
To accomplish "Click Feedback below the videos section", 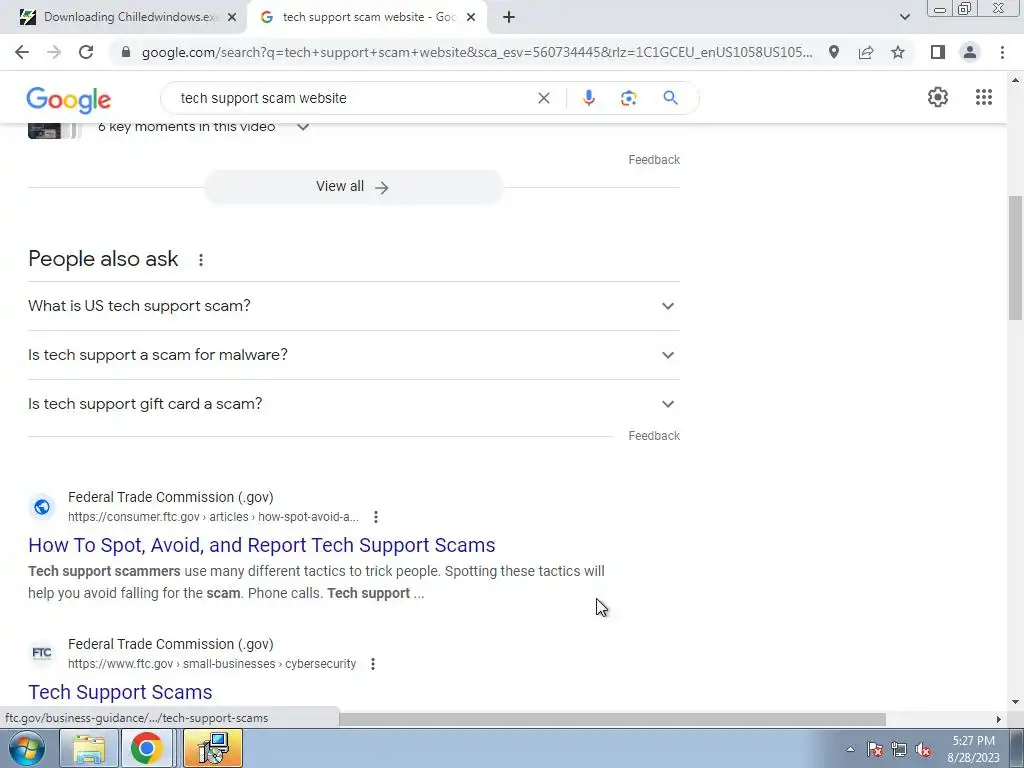I will (654, 160).
